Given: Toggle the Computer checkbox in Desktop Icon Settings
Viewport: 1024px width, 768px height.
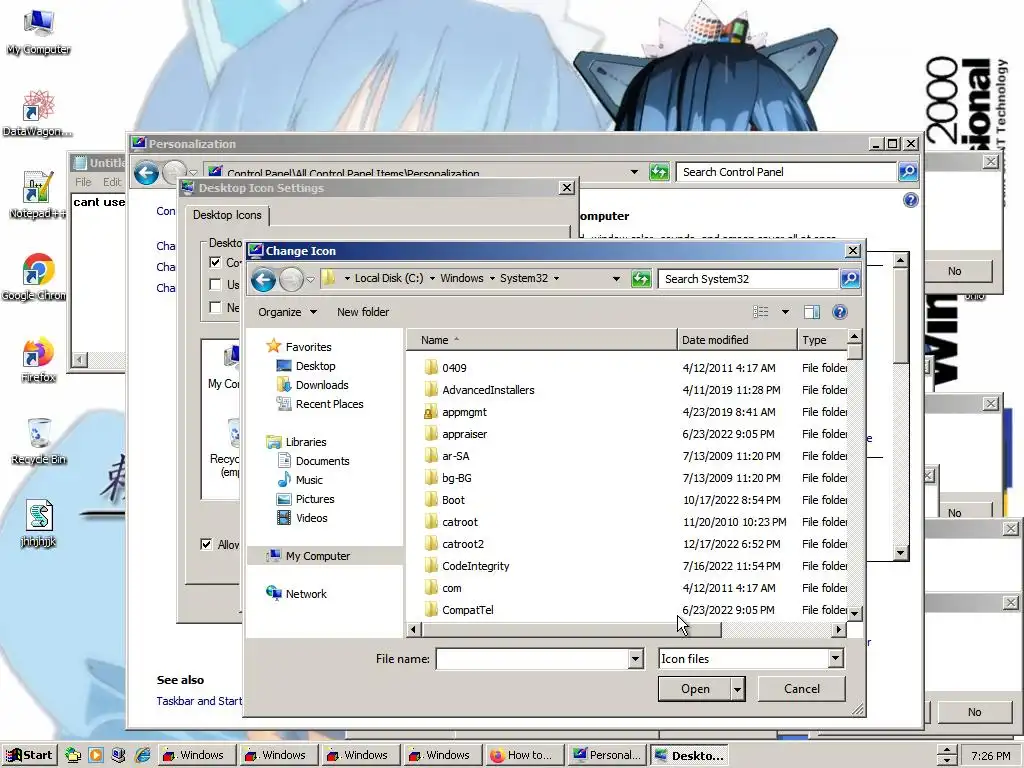Looking at the screenshot, I should click(x=216, y=263).
